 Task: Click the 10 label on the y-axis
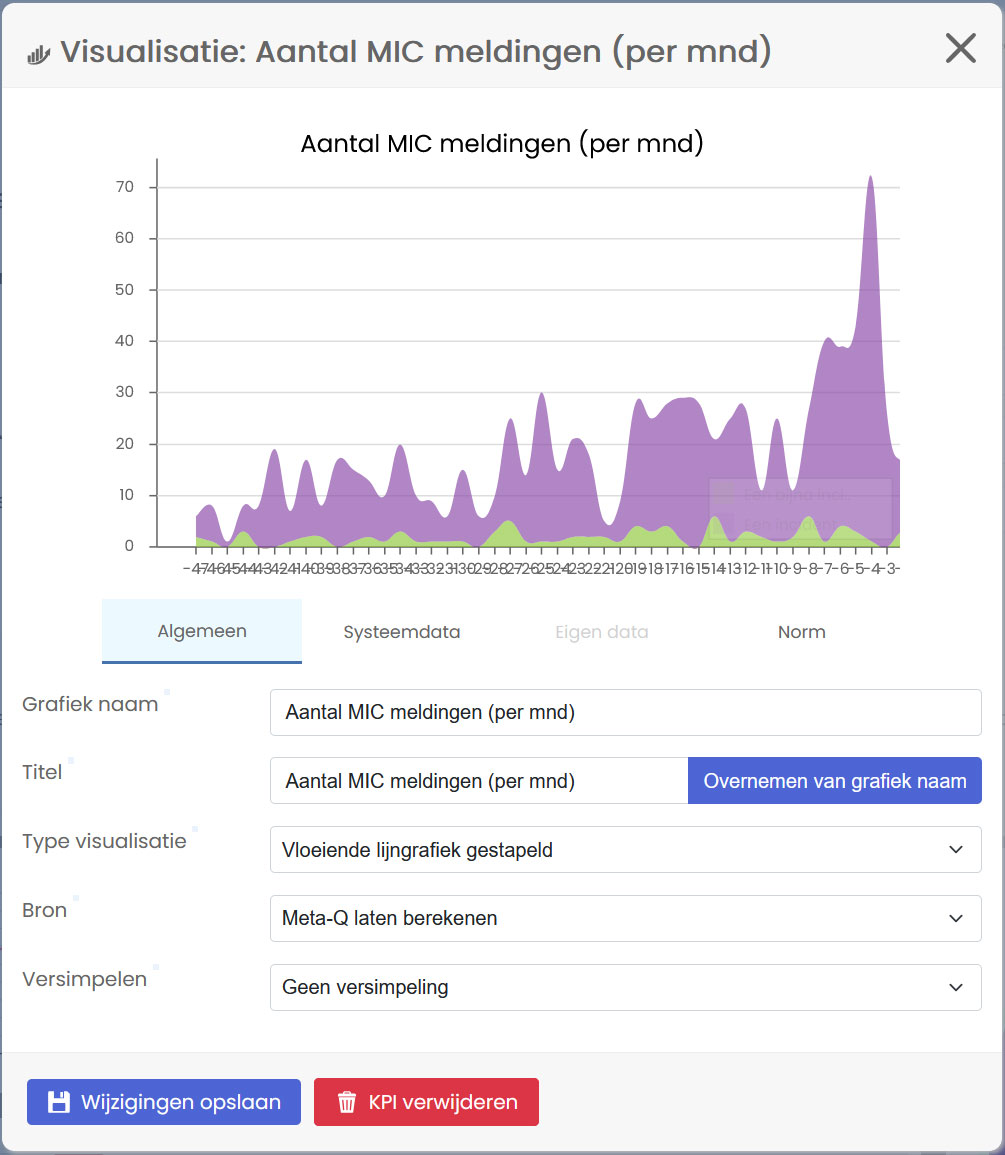click(126, 495)
